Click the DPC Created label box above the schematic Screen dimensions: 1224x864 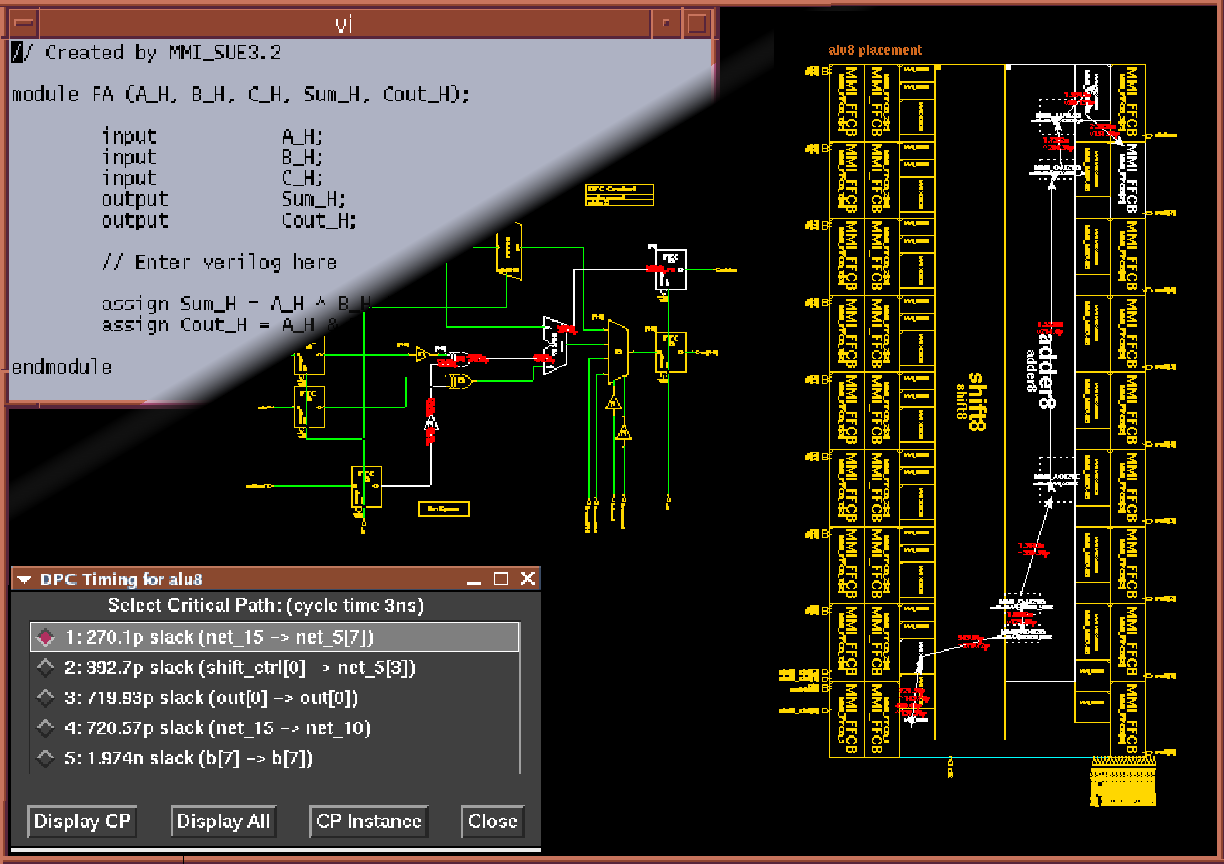tap(618, 194)
